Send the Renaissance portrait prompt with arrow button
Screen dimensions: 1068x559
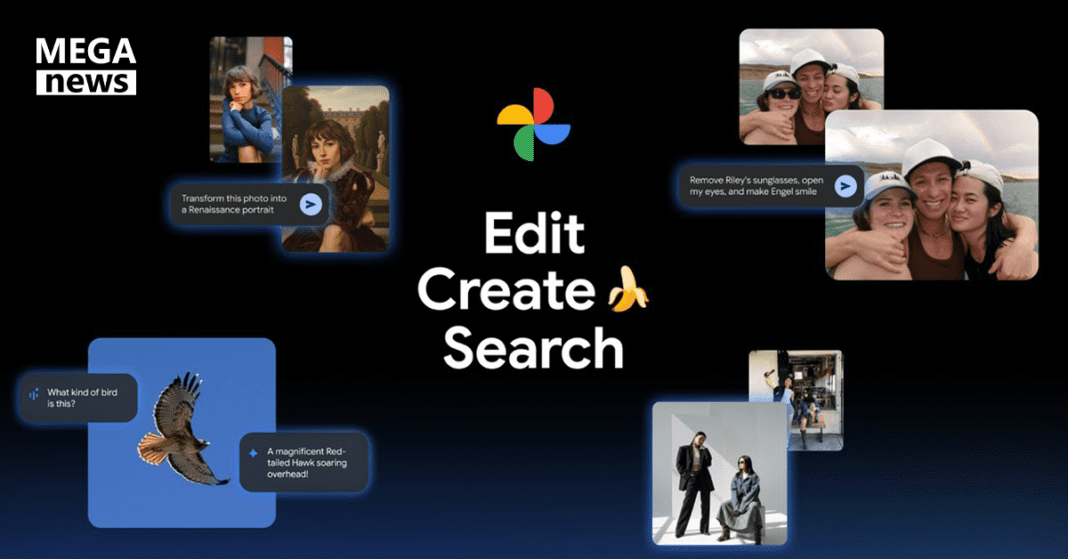[x=311, y=204]
